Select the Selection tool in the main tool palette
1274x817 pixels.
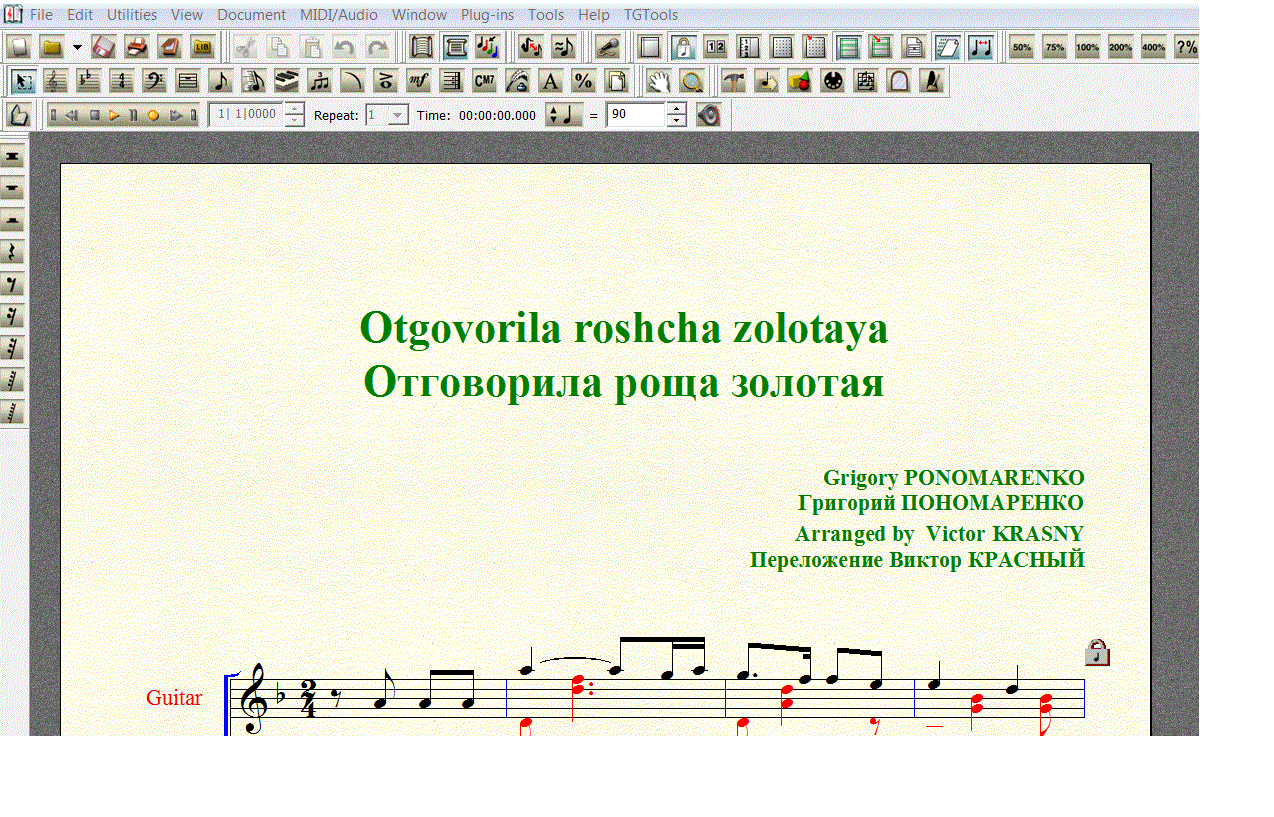tap(23, 81)
